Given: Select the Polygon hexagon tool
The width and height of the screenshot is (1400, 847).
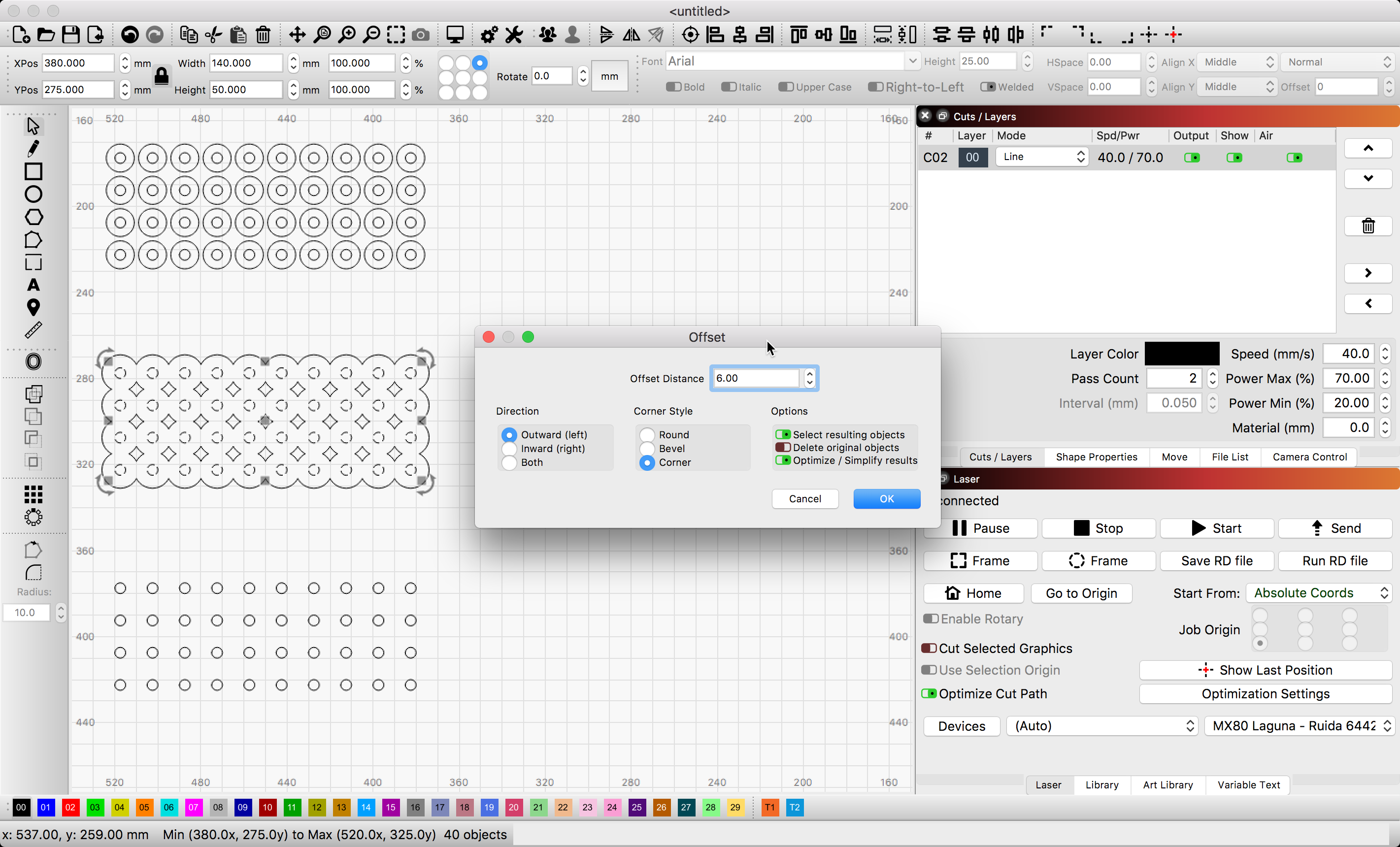Looking at the screenshot, I should point(33,217).
